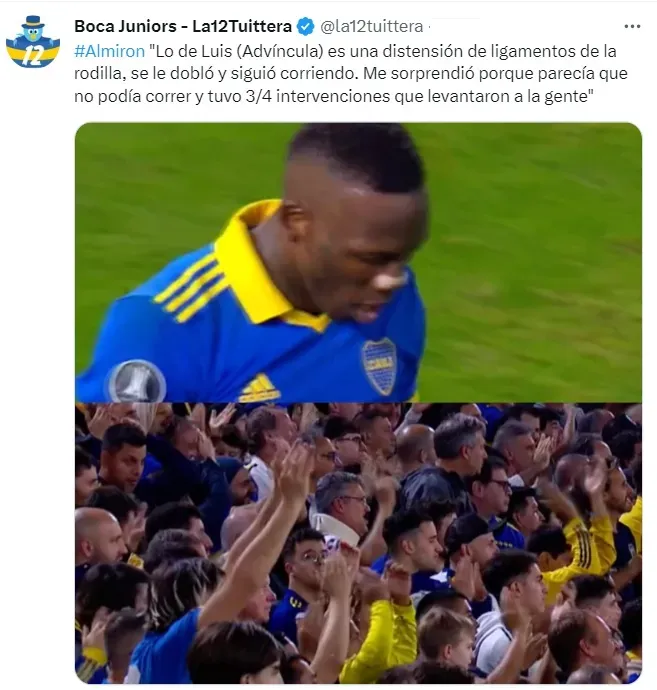657x690 pixels.
Task: Click the Copa Libertadores sleeve patch
Action: tap(137, 382)
